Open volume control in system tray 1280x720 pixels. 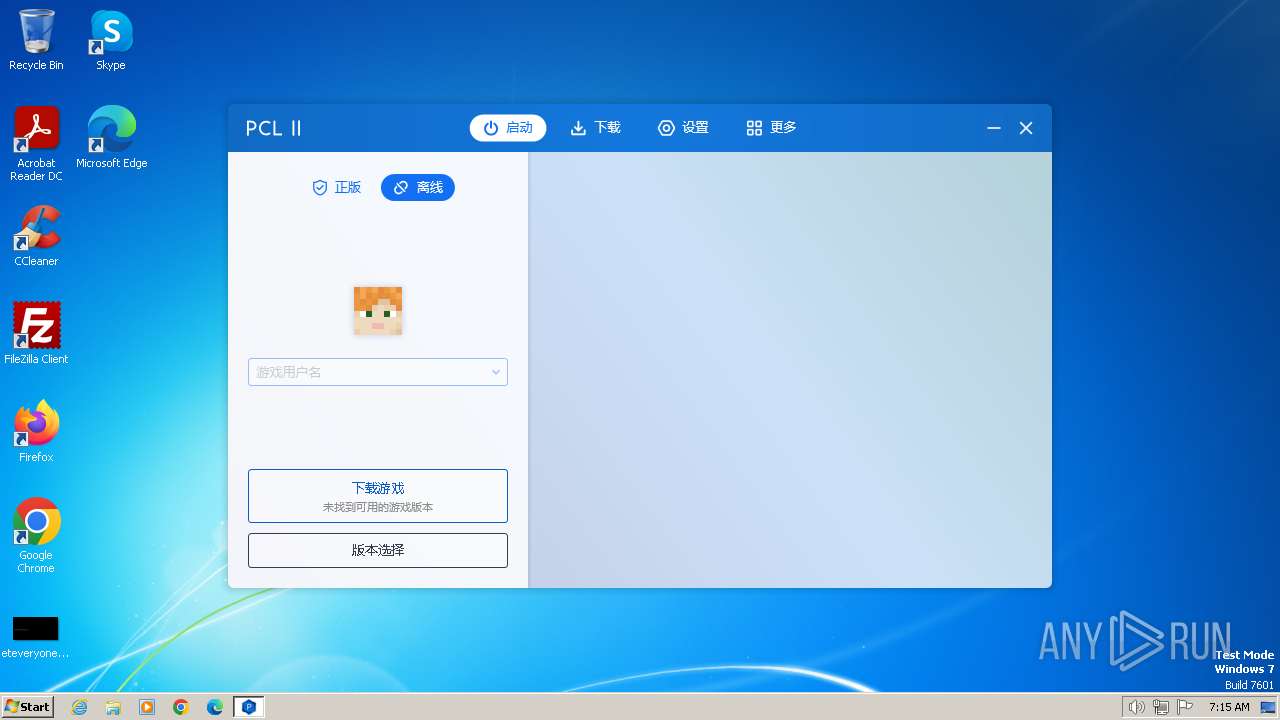point(1136,707)
